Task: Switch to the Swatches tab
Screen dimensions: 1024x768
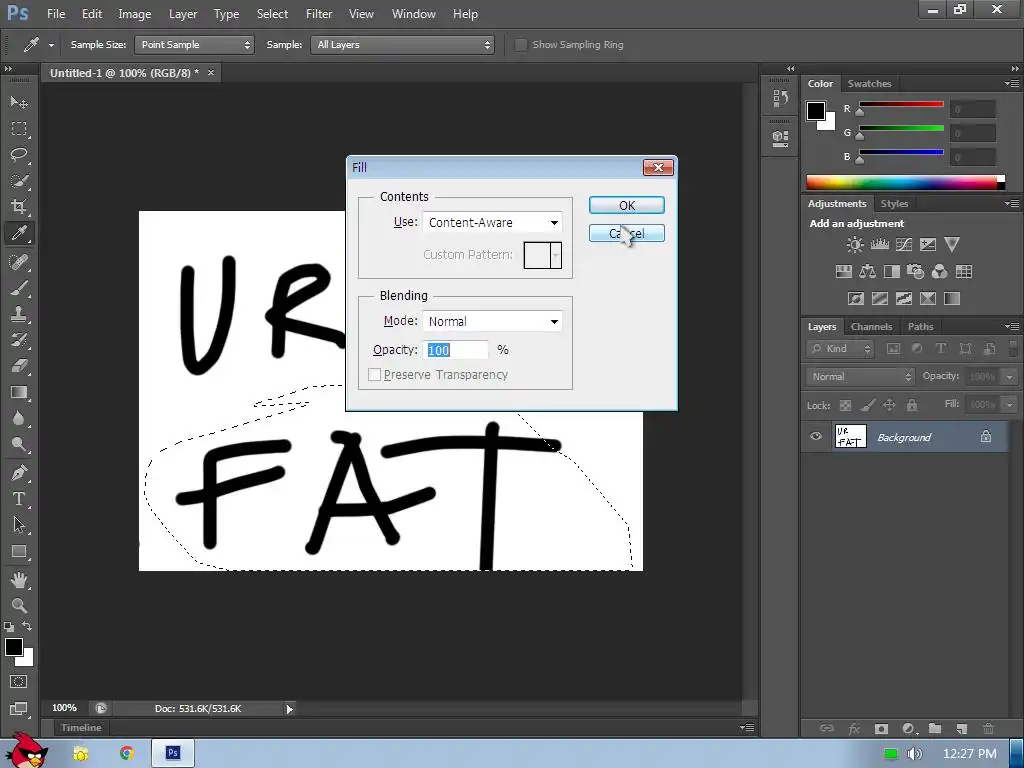Action: coord(869,84)
